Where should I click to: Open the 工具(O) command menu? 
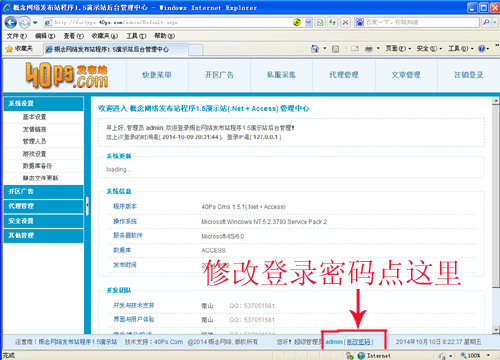pyautogui.click(x=461, y=49)
